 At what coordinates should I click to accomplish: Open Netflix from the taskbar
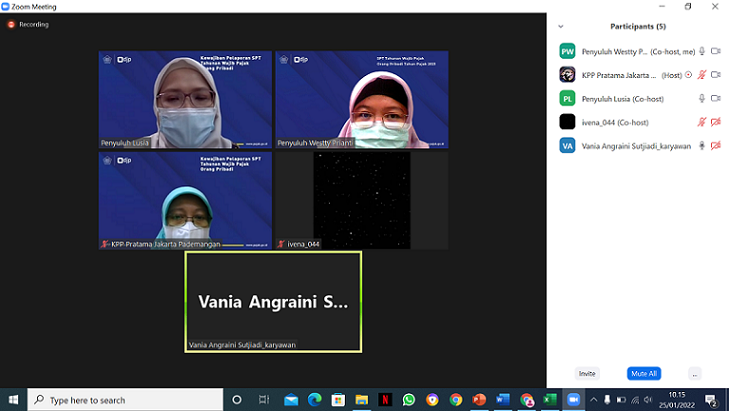point(385,400)
